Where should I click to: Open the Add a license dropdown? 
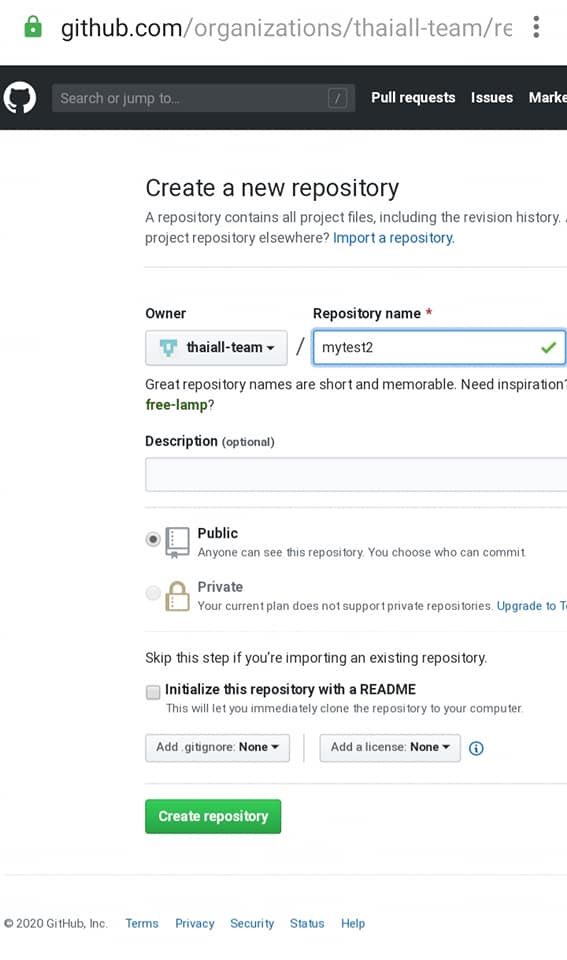[x=390, y=748]
